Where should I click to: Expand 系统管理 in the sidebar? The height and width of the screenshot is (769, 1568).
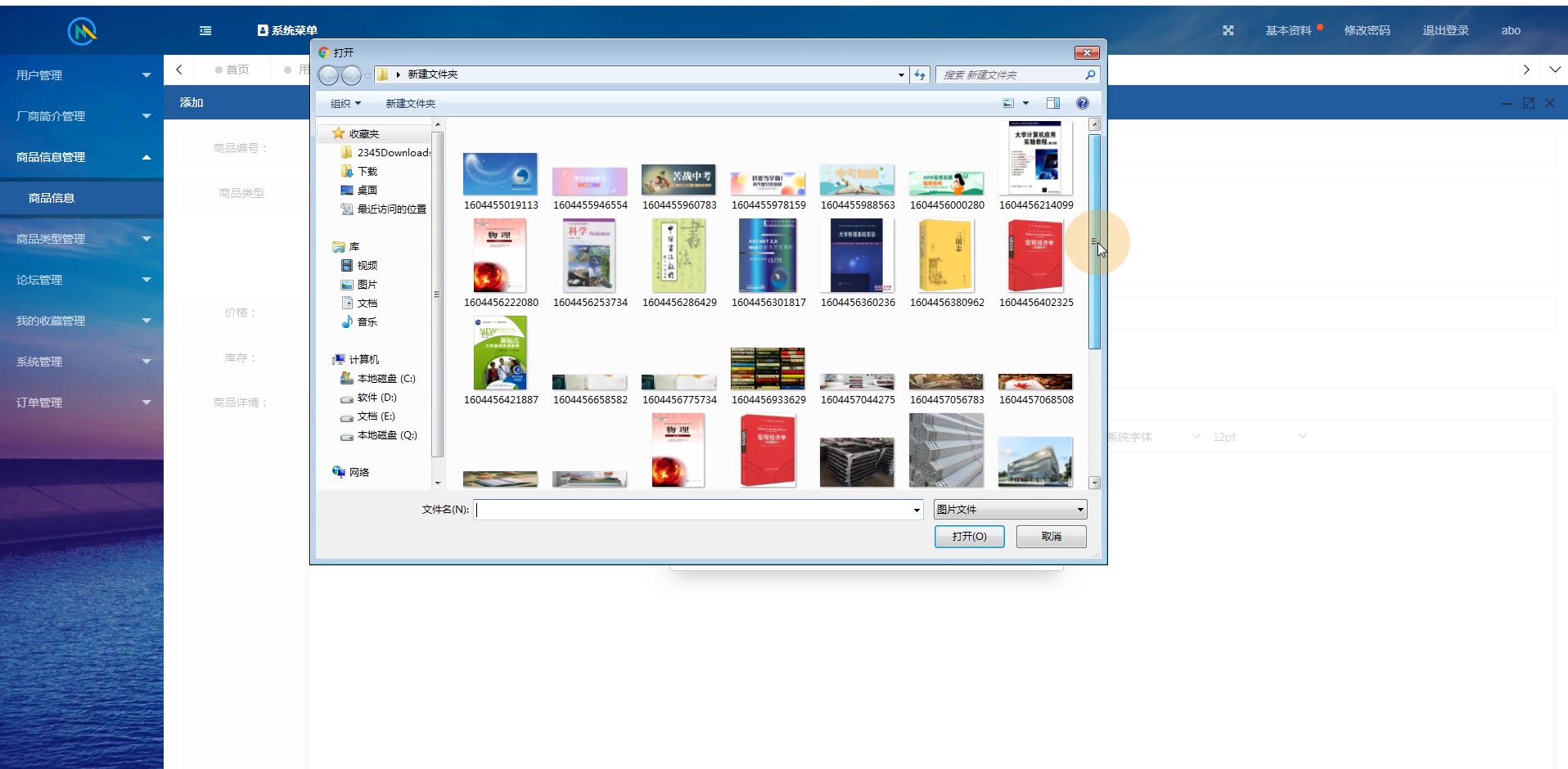point(82,362)
